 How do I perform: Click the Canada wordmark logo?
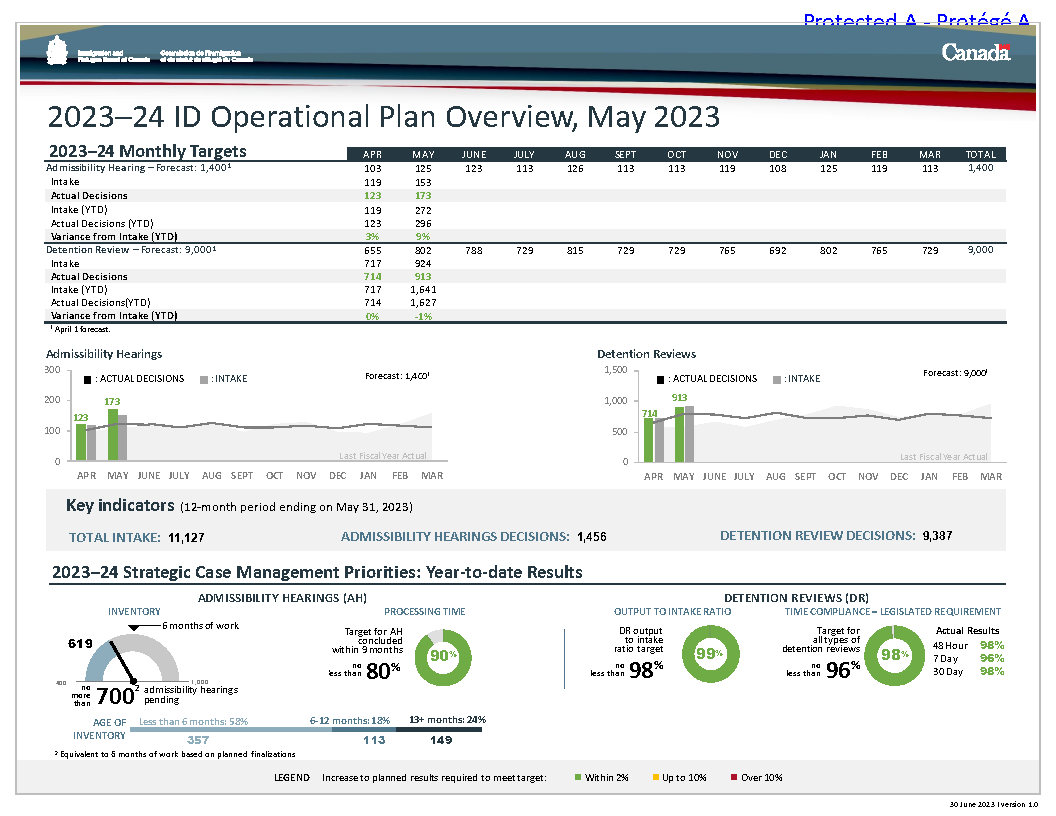976,53
